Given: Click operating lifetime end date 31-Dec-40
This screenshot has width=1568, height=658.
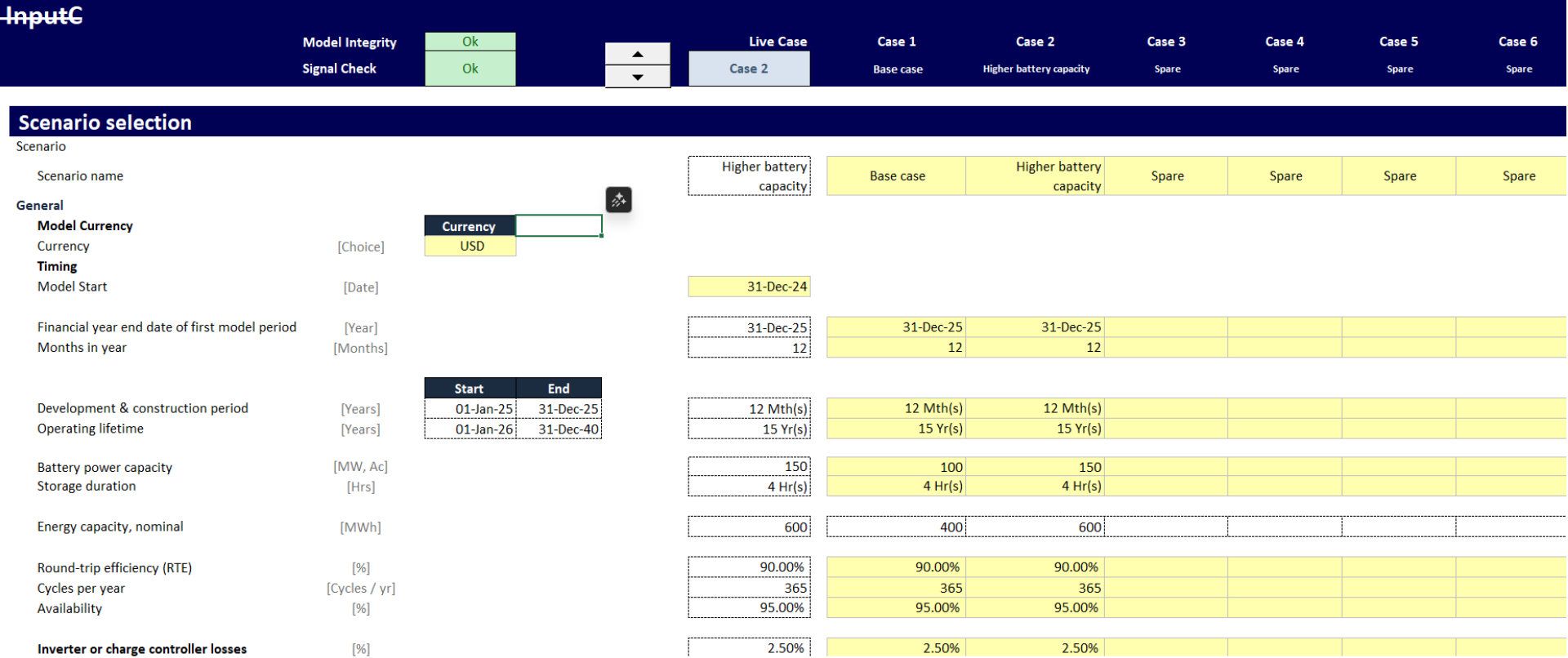Looking at the screenshot, I should [559, 429].
